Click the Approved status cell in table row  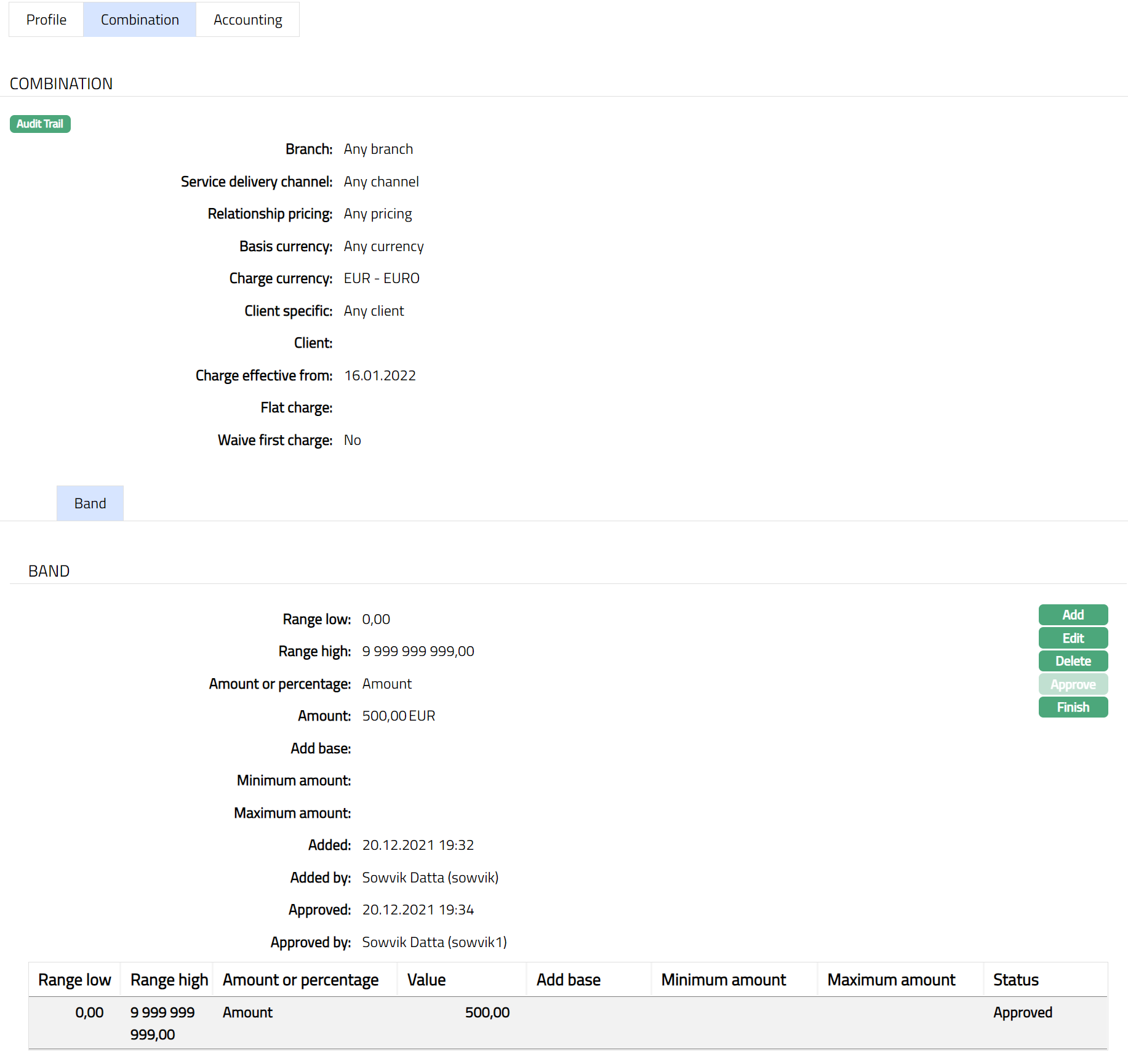[1022, 1012]
